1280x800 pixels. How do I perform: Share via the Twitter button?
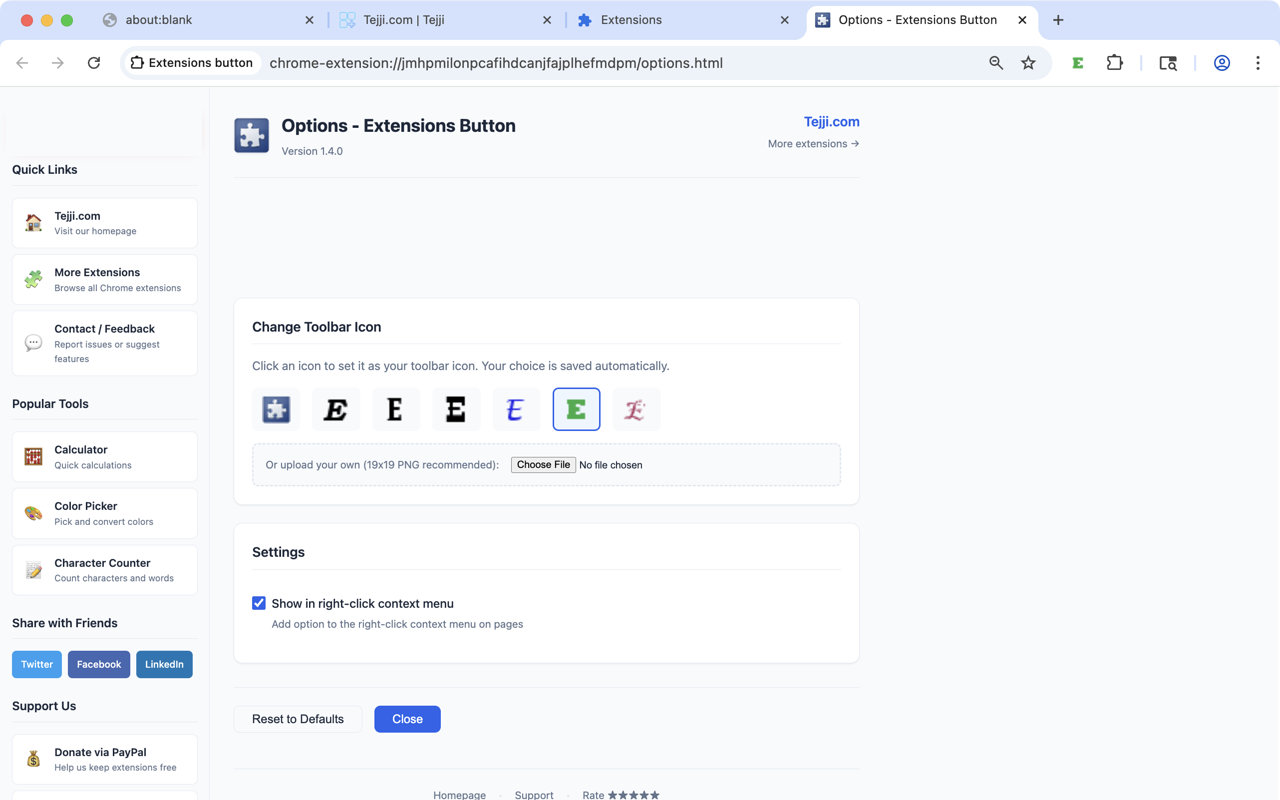(x=36, y=664)
